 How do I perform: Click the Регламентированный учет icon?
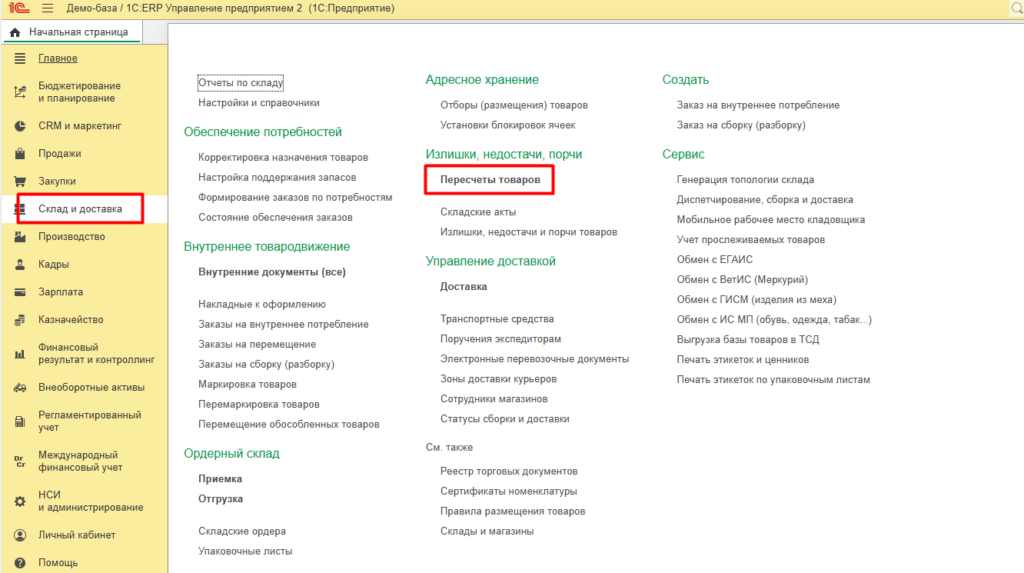point(20,421)
